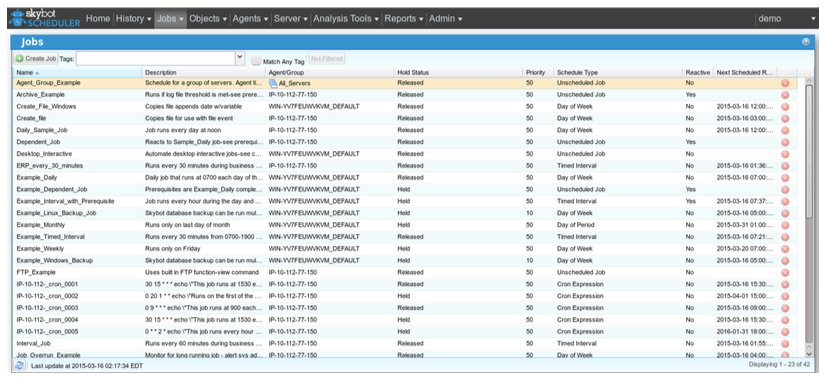The image size is (826, 378).
Task: Enable the Match Any Tag checkbox
Action: pos(255,61)
